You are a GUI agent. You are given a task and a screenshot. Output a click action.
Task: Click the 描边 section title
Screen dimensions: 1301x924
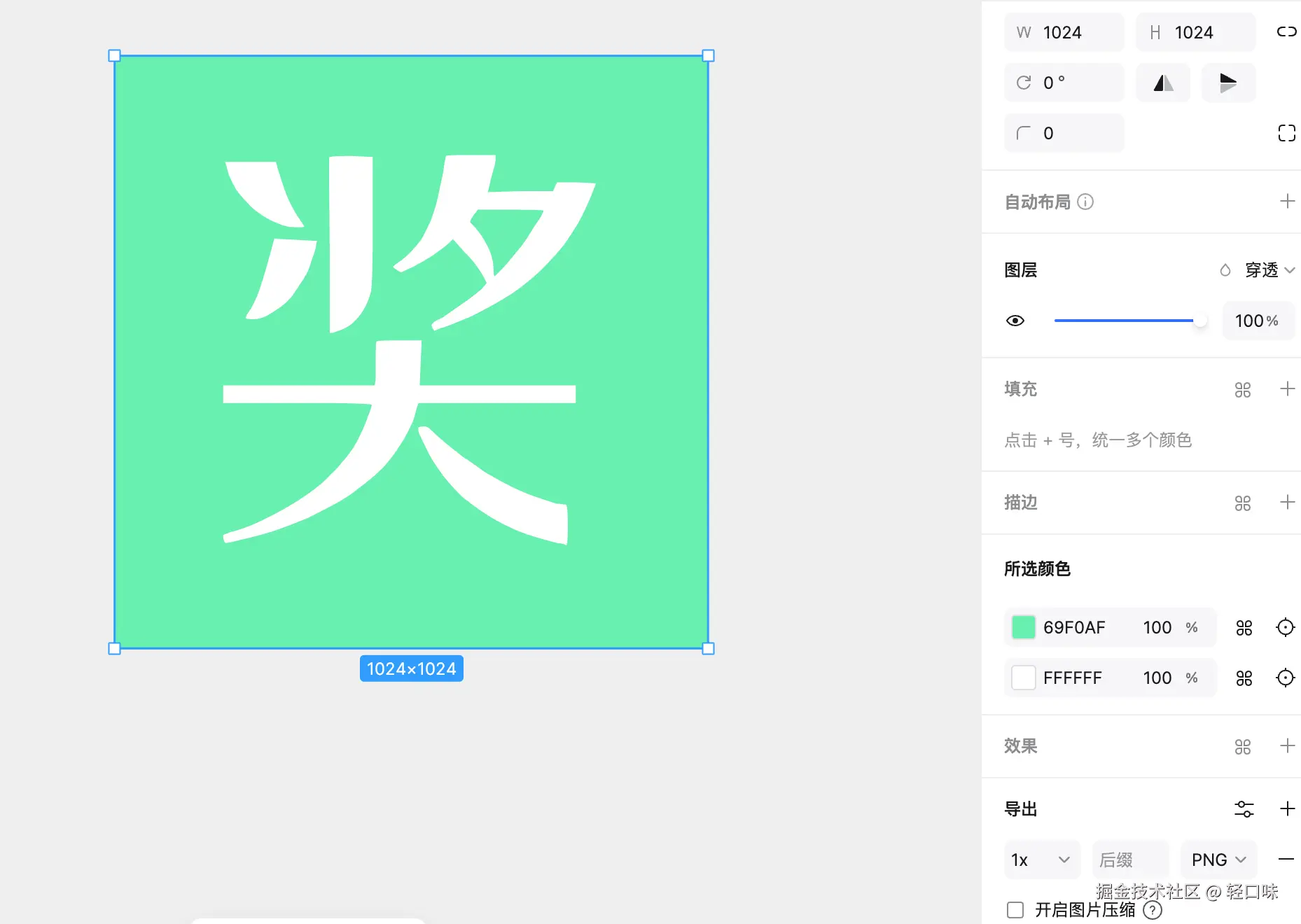[1021, 503]
